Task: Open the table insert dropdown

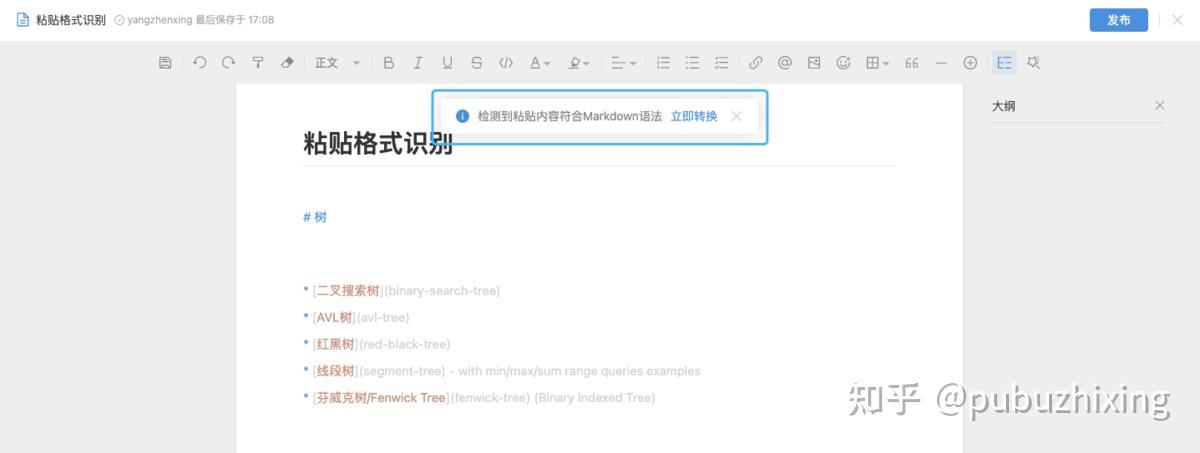Action: point(877,63)
